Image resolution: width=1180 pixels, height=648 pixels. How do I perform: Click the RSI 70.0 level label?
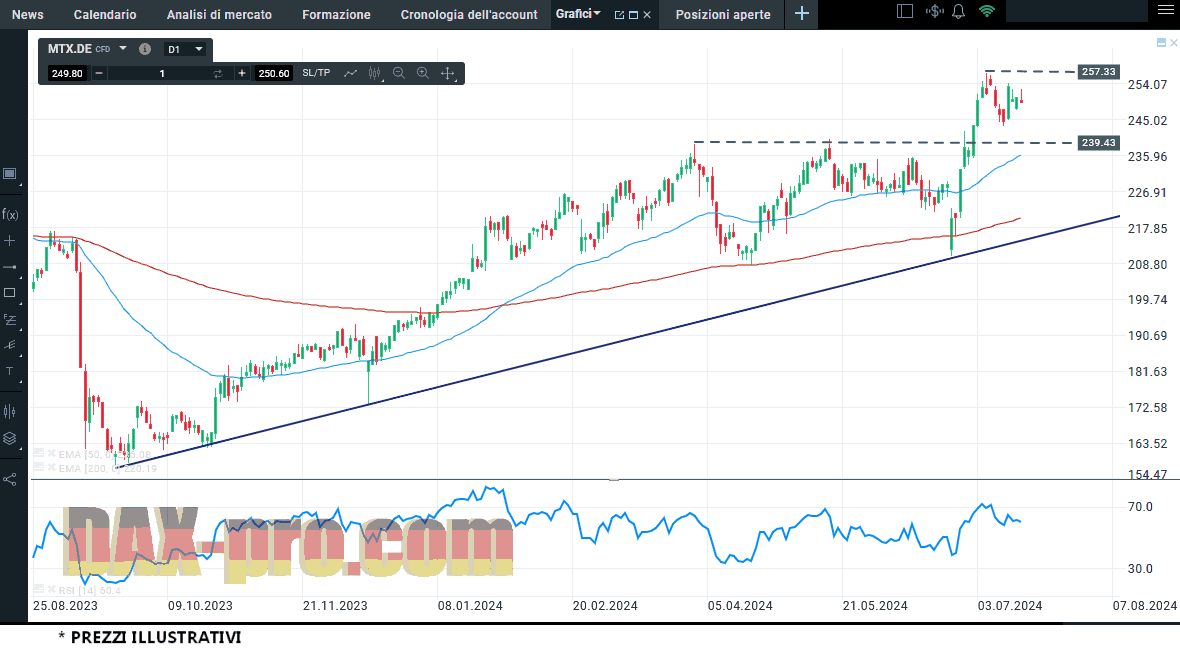pyautogui.click(x=1140, y=507)
